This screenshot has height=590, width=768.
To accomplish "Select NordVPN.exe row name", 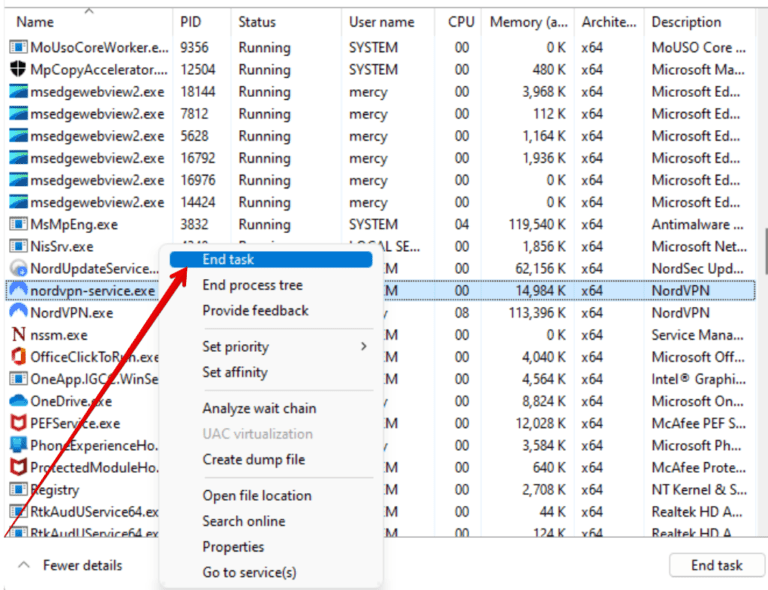I will point(72,312).
